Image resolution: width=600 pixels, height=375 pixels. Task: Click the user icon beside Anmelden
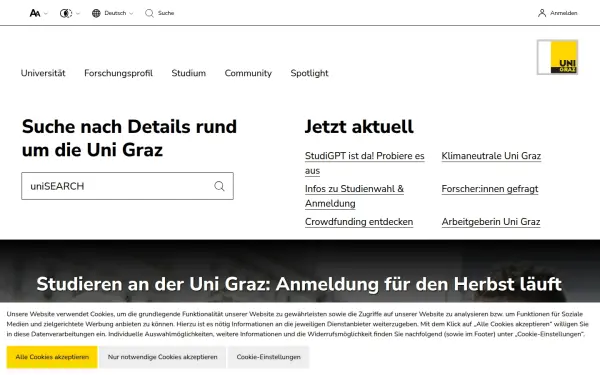coord(542,13)
